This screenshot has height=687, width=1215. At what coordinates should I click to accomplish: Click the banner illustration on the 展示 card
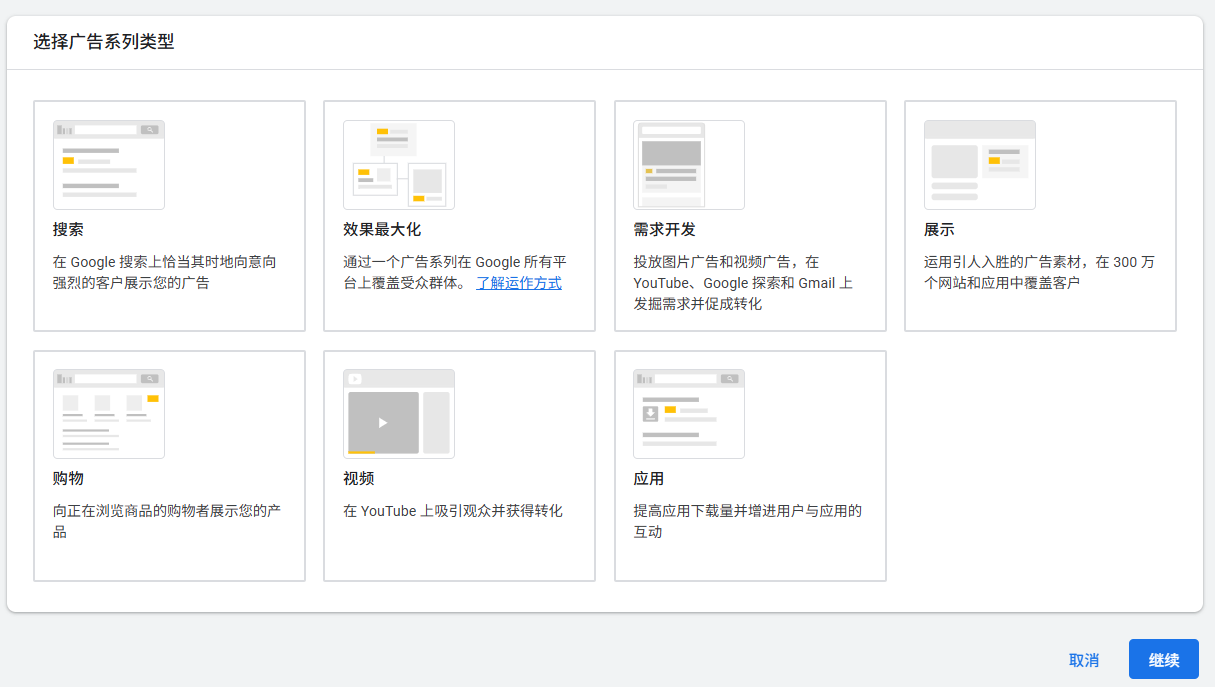pyautogui.click(x=979, y=164)
